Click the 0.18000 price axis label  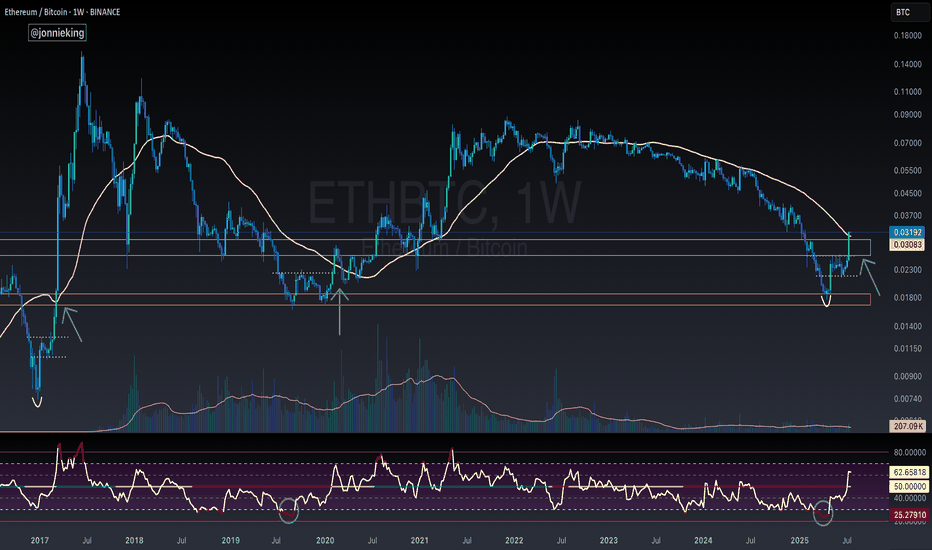(x=908, y=36)
